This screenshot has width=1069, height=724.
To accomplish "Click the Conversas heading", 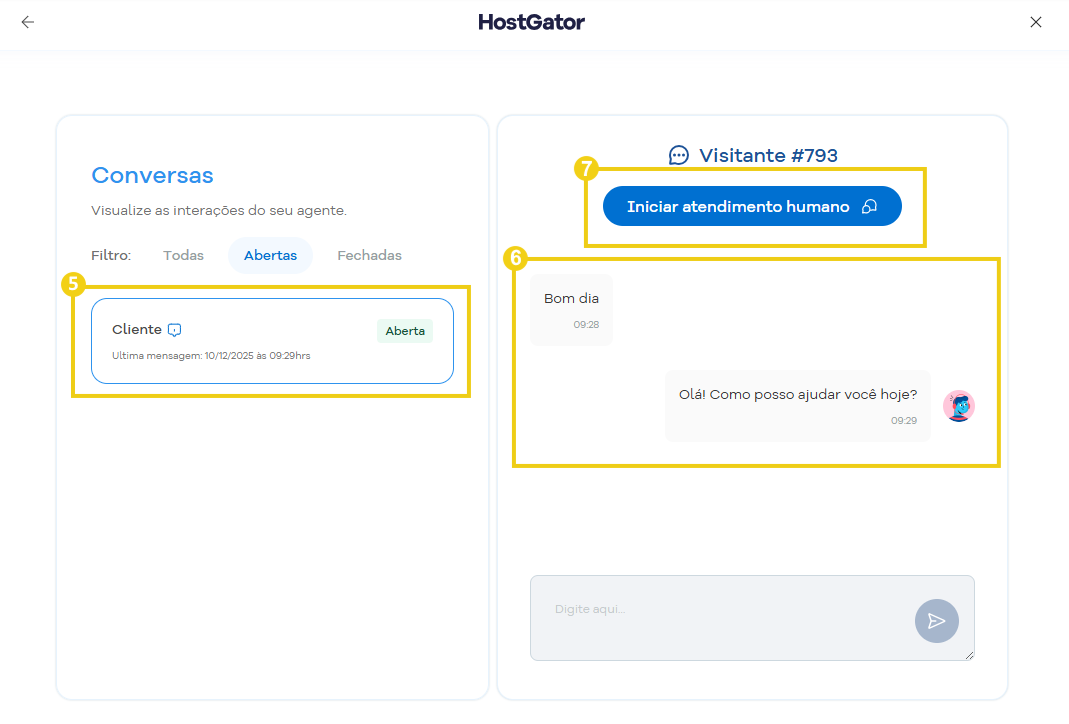I will click(x=152, y=175).
